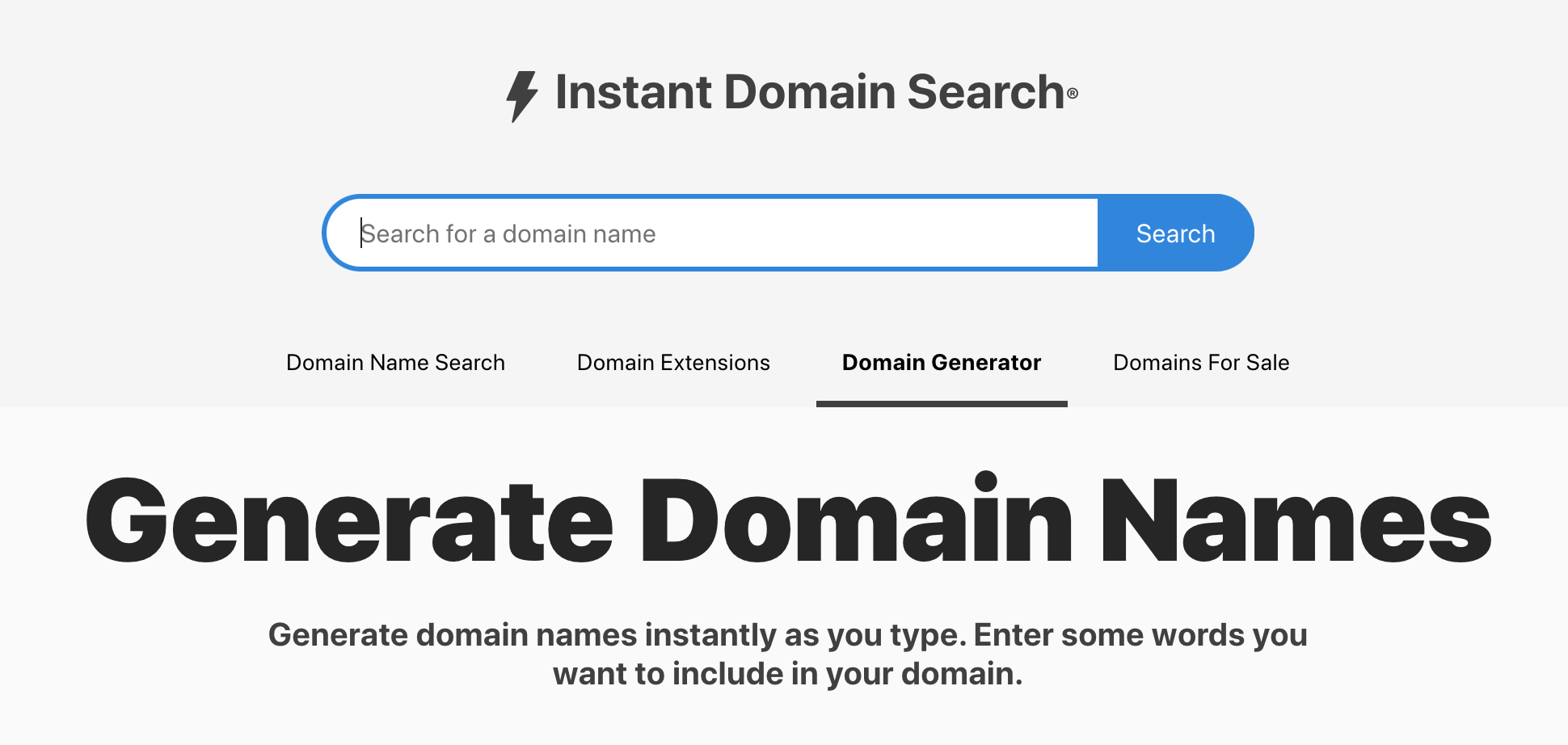Click the lightning bolt logo icon
The height and width of the screenshot is (745, 1568).
521,96
